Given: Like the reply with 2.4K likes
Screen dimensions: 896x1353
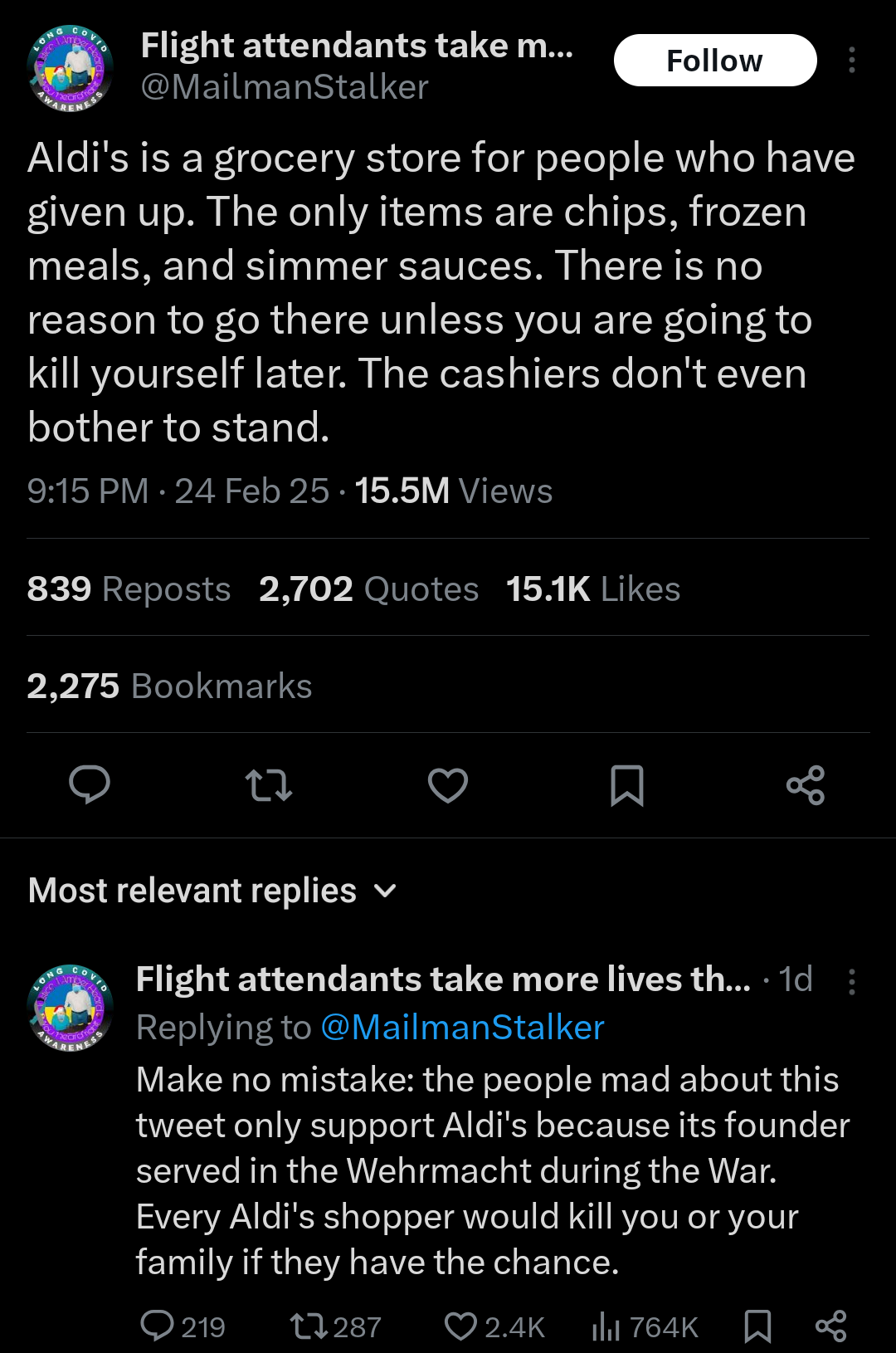Looking at the screenshot, I should pyautogui.click(x=461, y=1326).
